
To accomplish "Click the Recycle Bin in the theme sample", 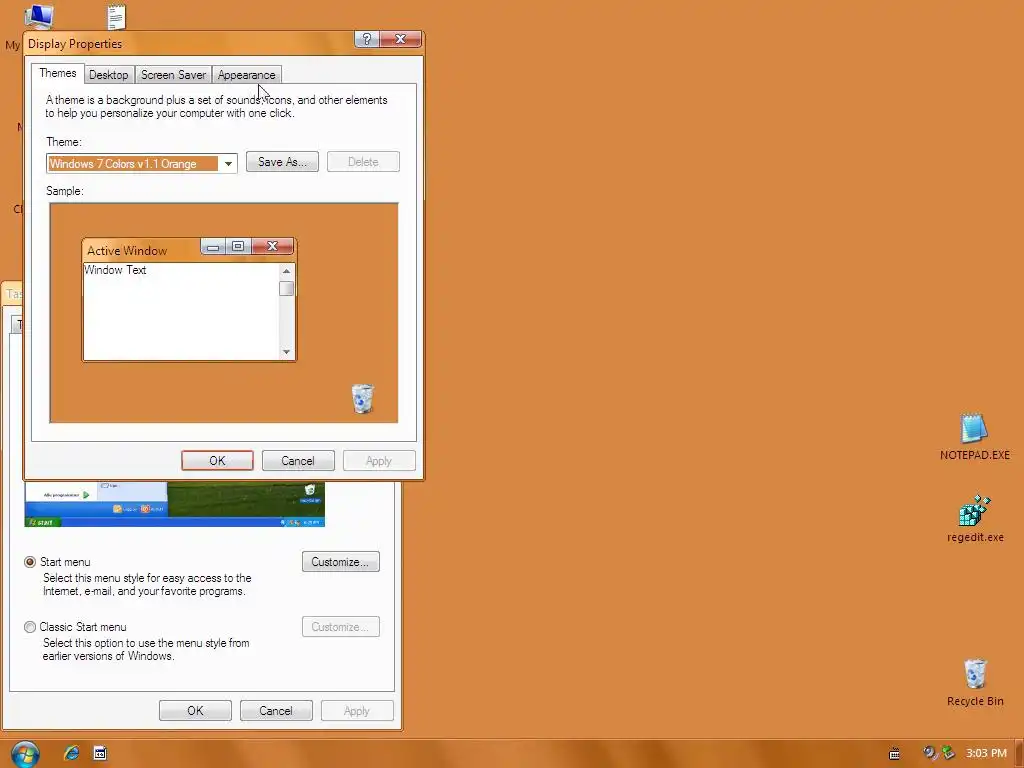I will pos(362,398).
